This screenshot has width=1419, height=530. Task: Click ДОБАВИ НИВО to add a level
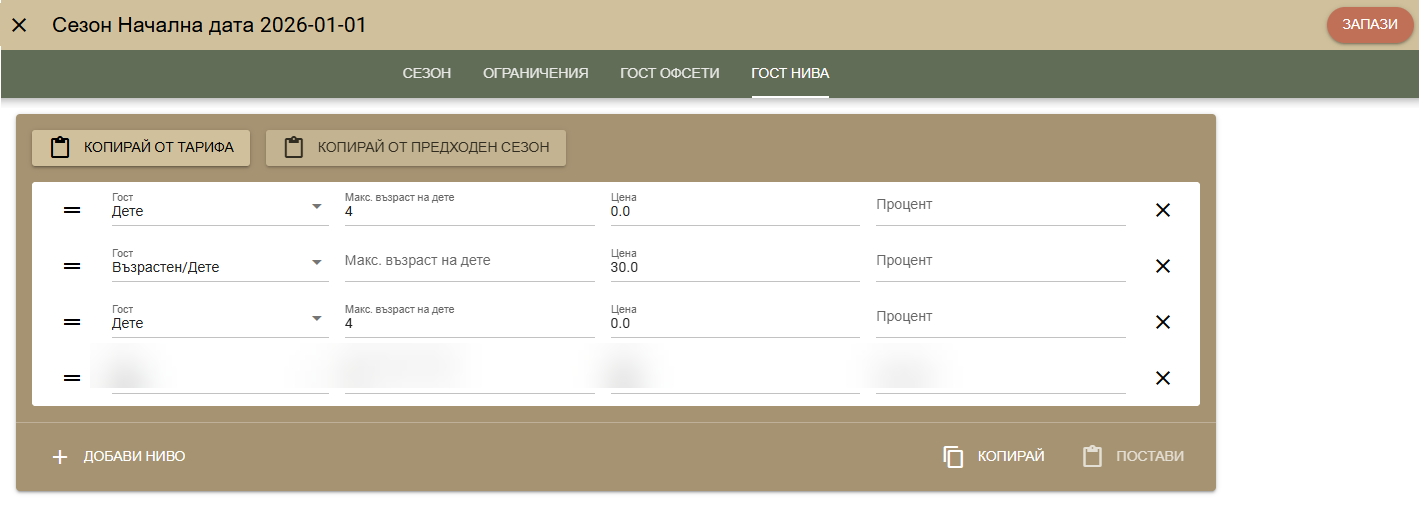tap(118, 457)
